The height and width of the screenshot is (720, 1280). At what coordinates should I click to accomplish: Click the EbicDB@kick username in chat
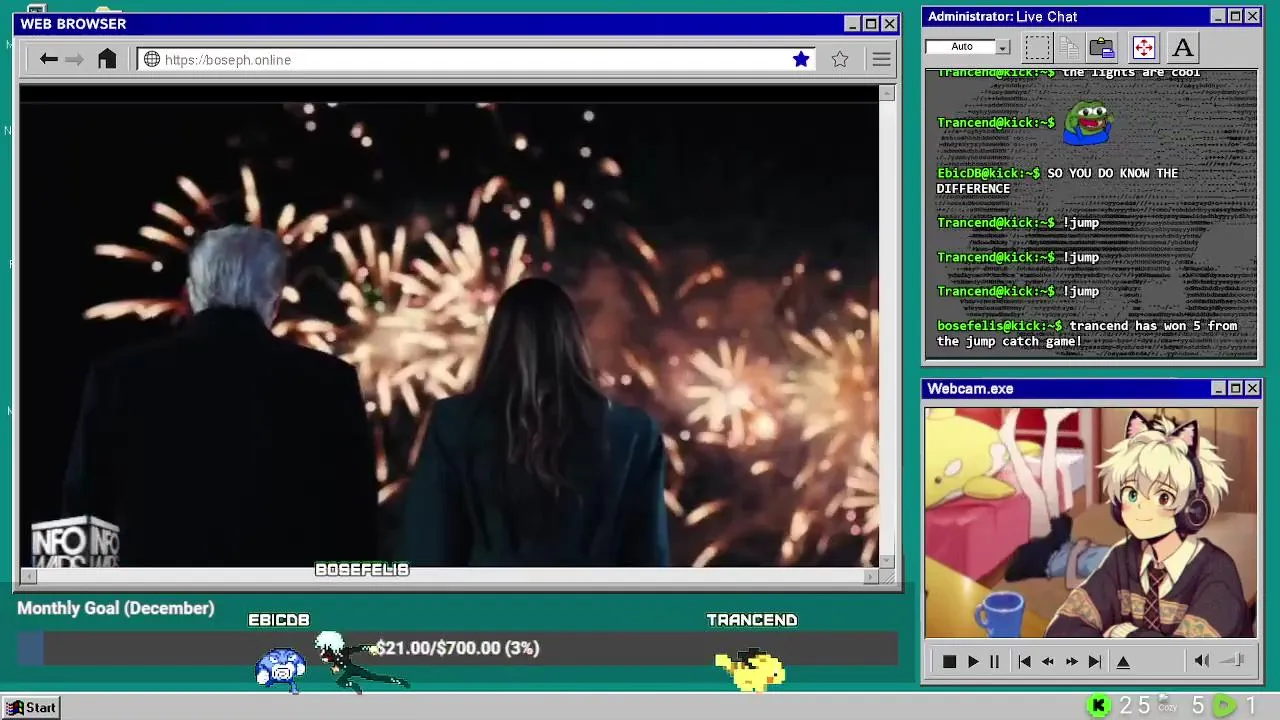pos(988,173)
